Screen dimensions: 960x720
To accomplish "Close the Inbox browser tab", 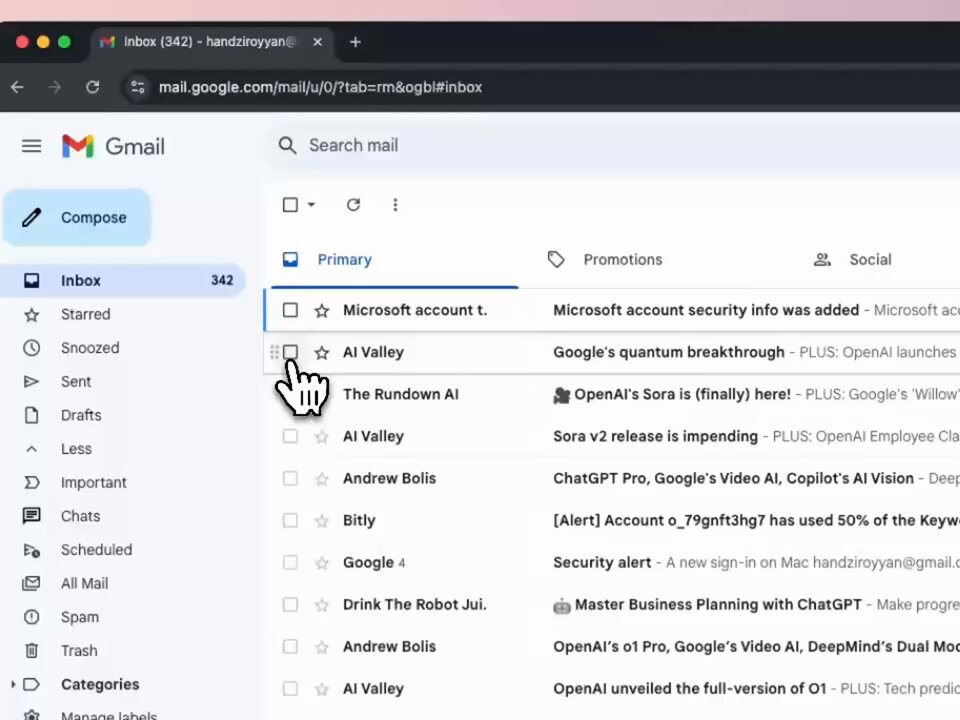I will point(317,42).
